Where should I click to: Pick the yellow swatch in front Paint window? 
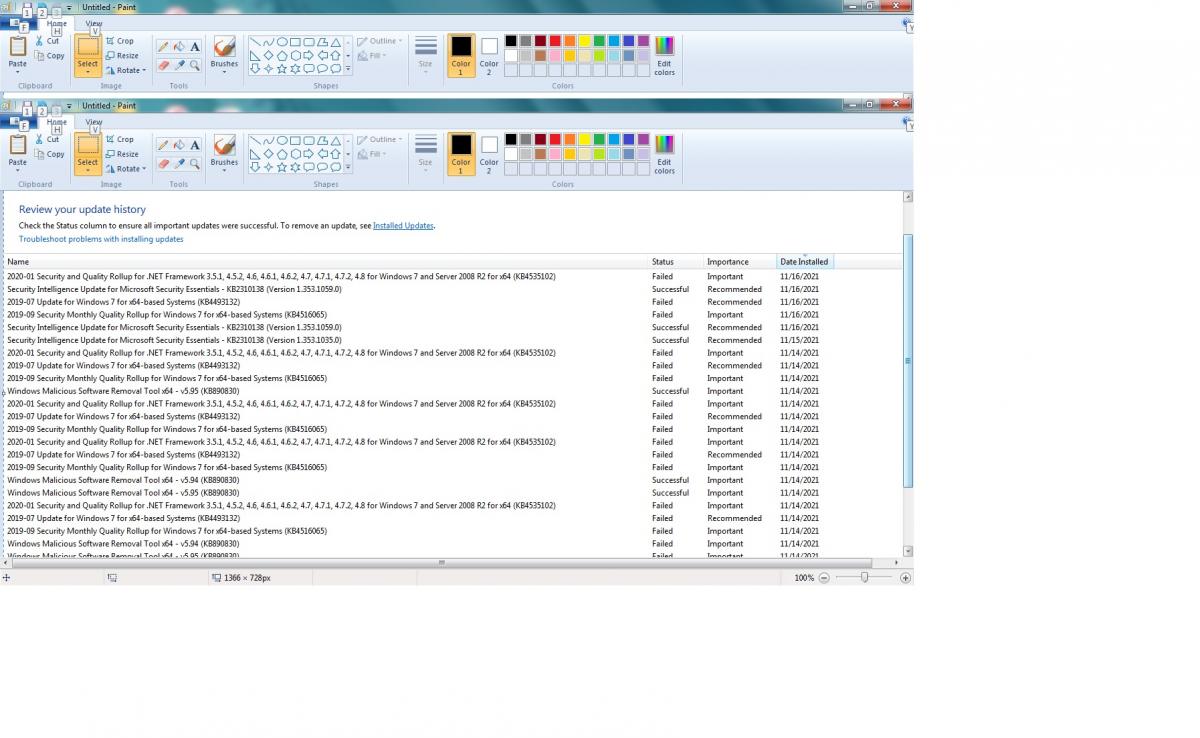click(x=584, y=139)
